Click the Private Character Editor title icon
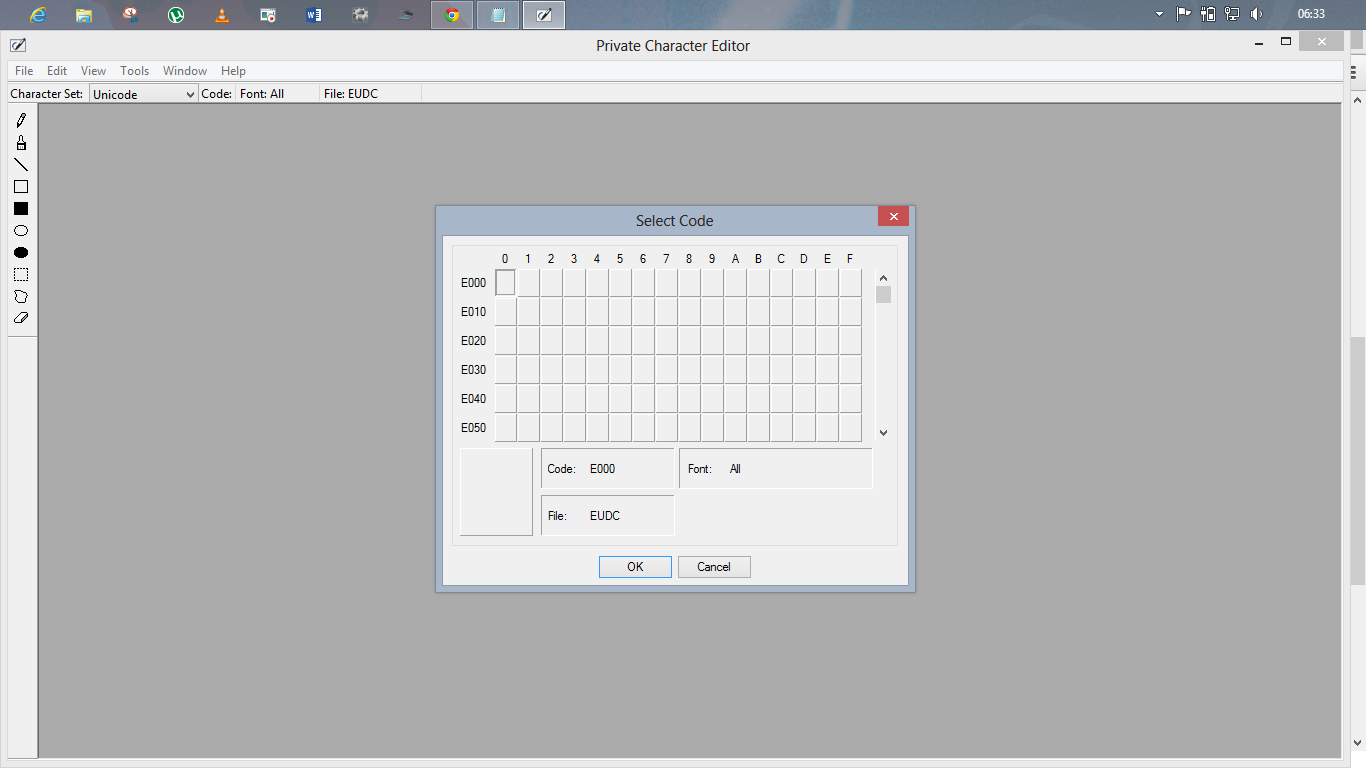Image resolution: width=1366 pixels, height=768 pixels. point(18,45)
